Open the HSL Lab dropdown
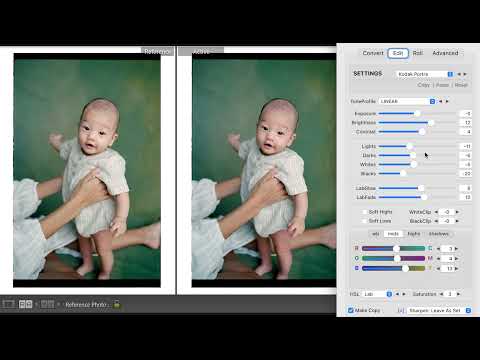Screen dimensions: 480x360 (377, 294)
